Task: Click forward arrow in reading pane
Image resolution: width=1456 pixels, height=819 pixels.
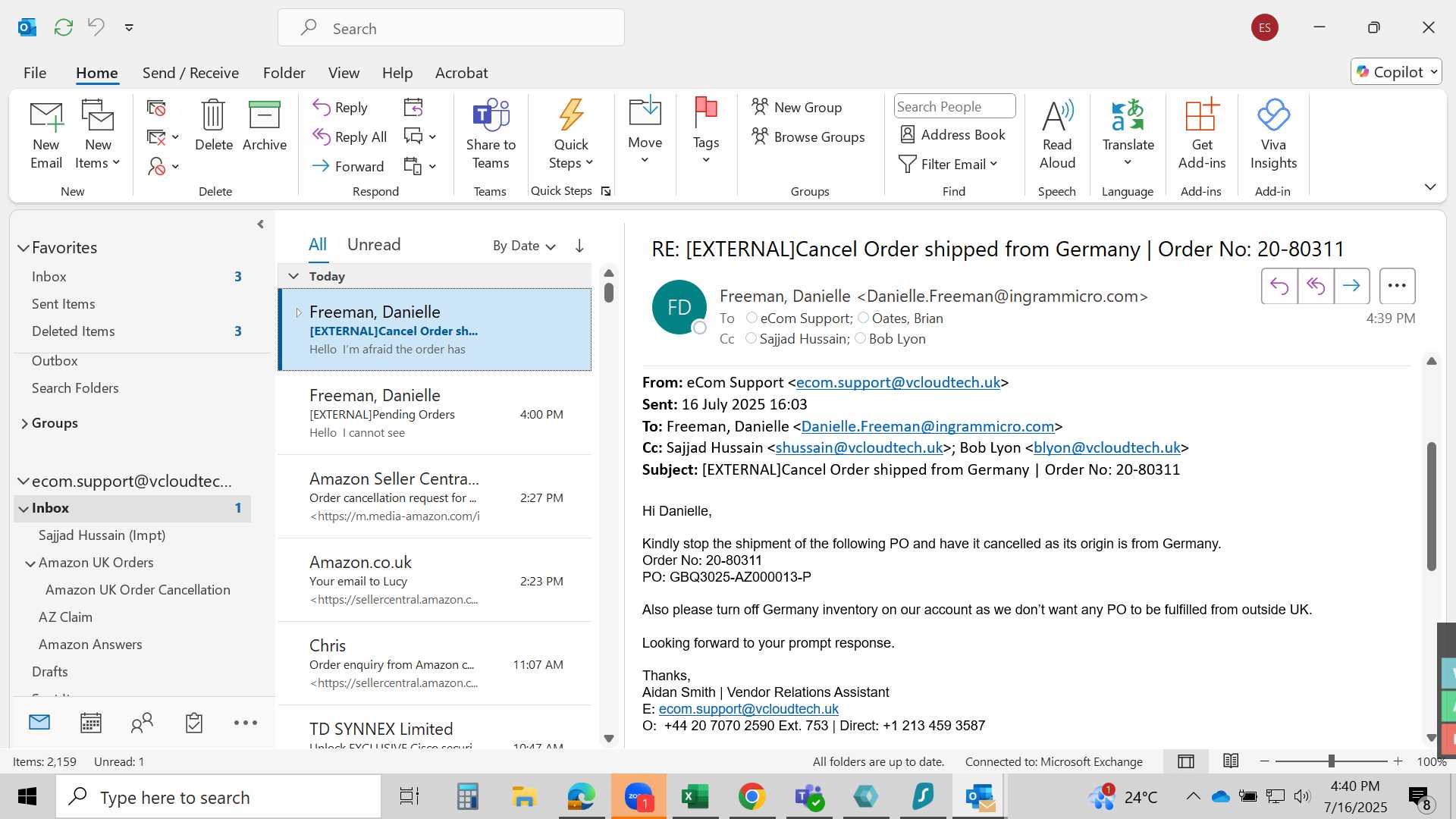Action: coord(1351,286)
